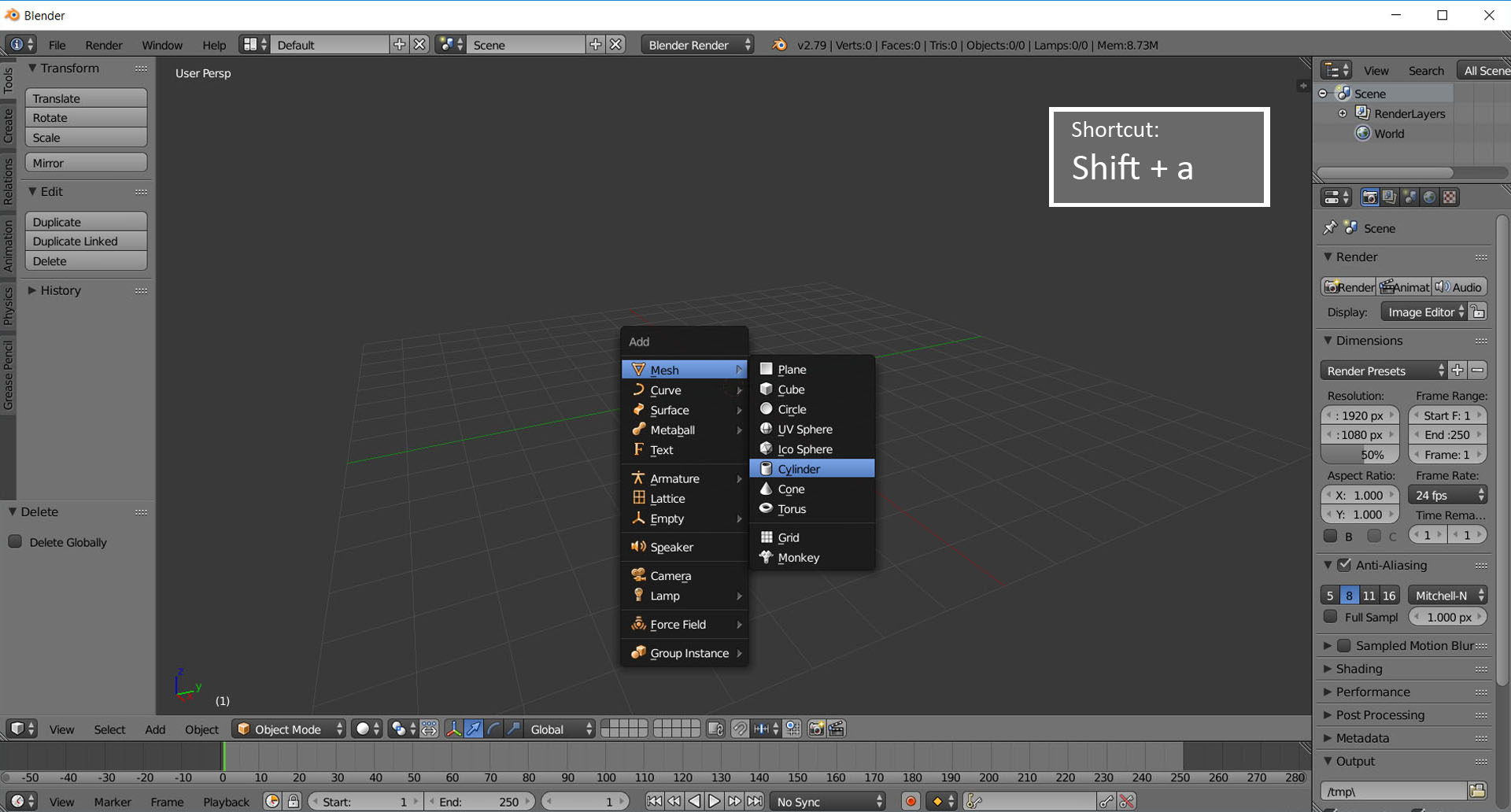Viewport: 1511px width, 812px height.
Task: Click the Translate button
Action: (86, 98)
